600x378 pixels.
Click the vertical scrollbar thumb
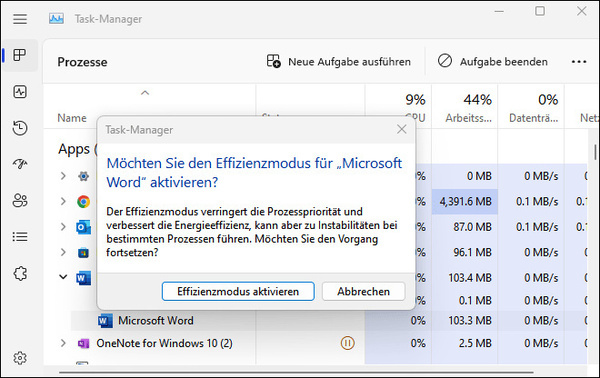click(x=595, y=152)
